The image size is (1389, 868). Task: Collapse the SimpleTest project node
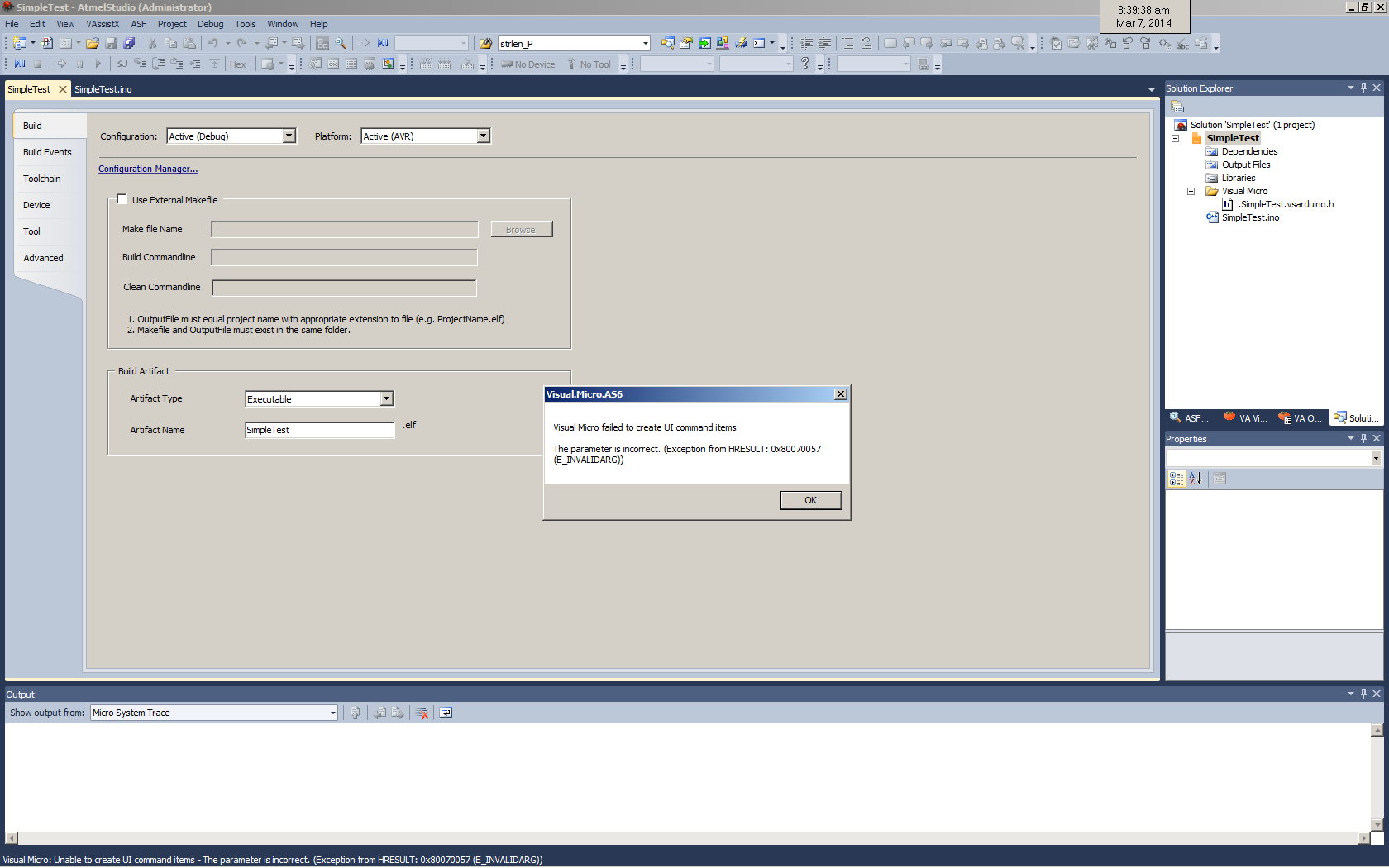(1175, 139)
